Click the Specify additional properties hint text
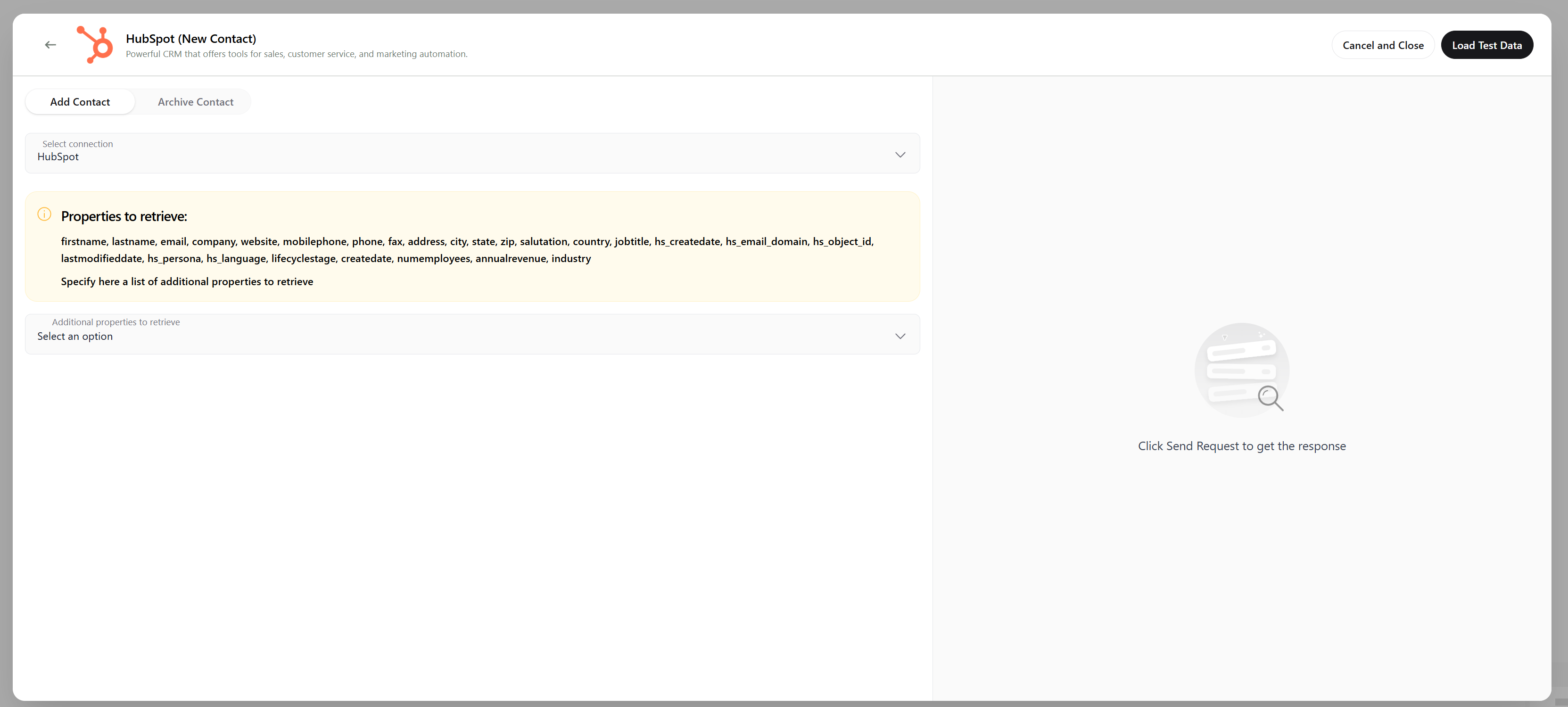Image resolution: width=1568 pixels, height=707 pixels. pos(187,282)
